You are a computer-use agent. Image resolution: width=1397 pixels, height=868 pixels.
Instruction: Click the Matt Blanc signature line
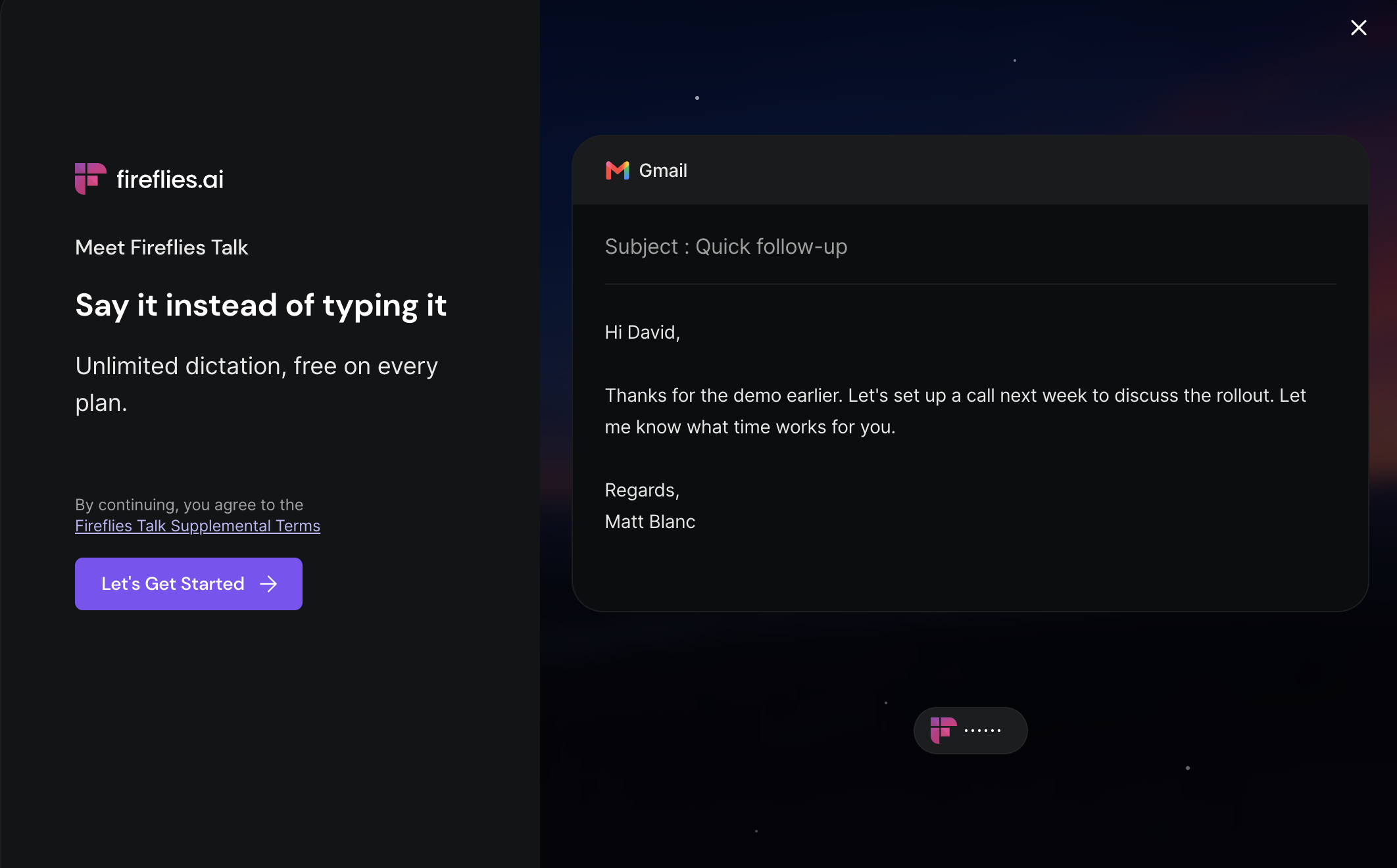pyautogui.click(x=650, y=521)
